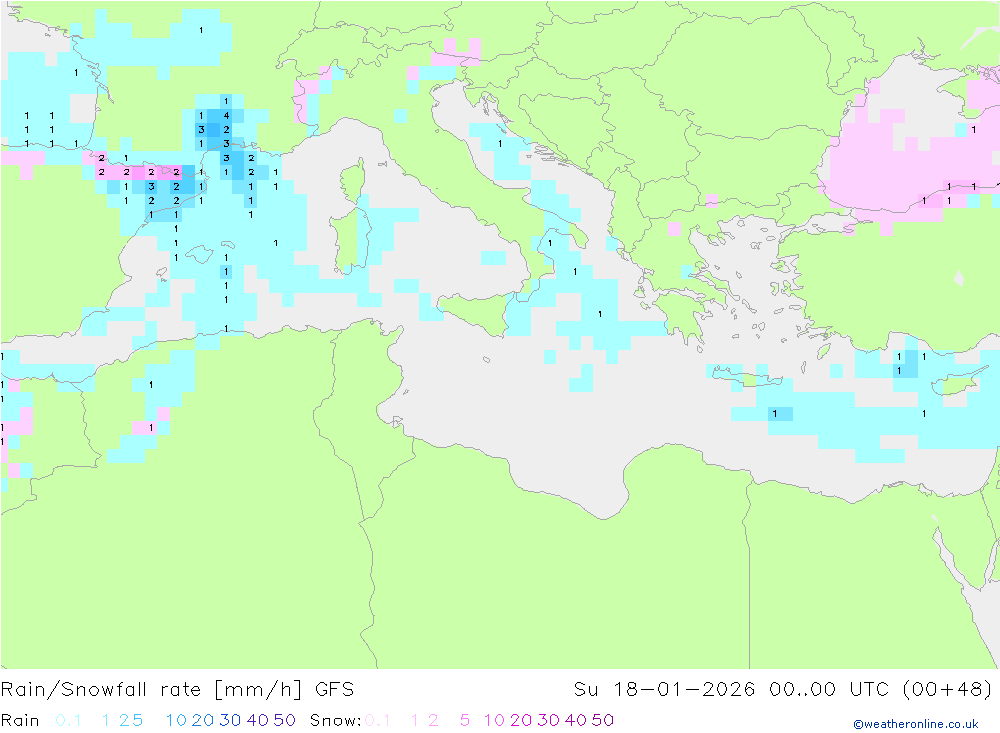This screenshot has width=1000, height=733.
Task: Click the 'Rain' legend label
Action: (20, 720)
